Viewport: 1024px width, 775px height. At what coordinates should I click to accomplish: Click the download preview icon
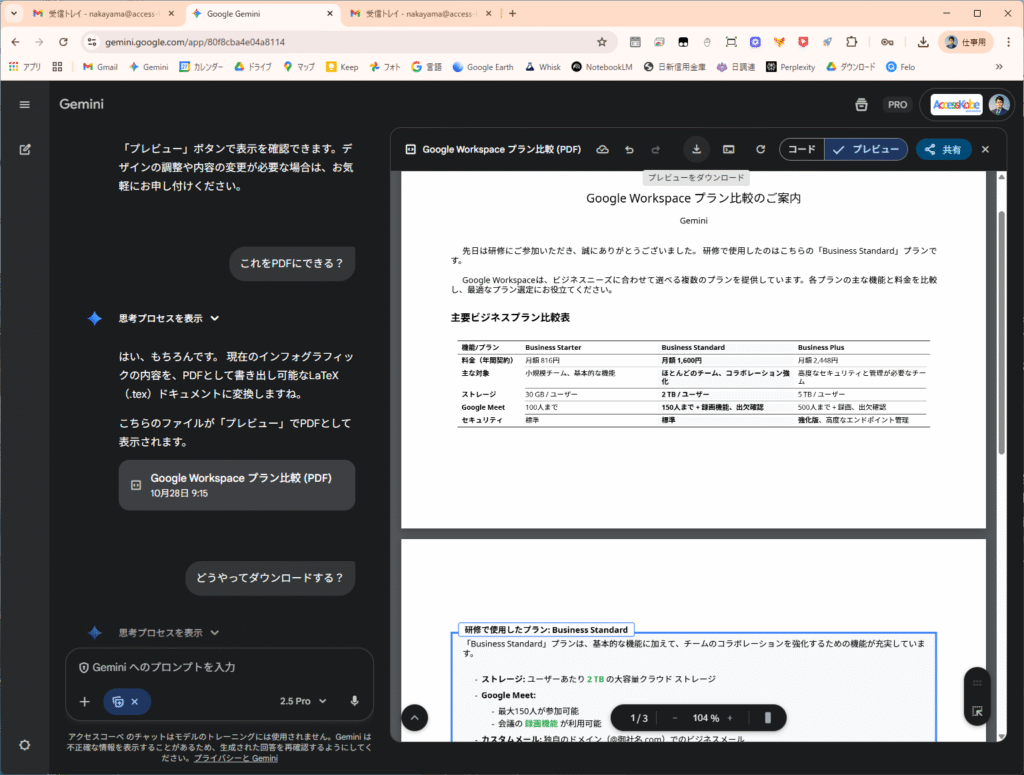(x=696, y=149)
